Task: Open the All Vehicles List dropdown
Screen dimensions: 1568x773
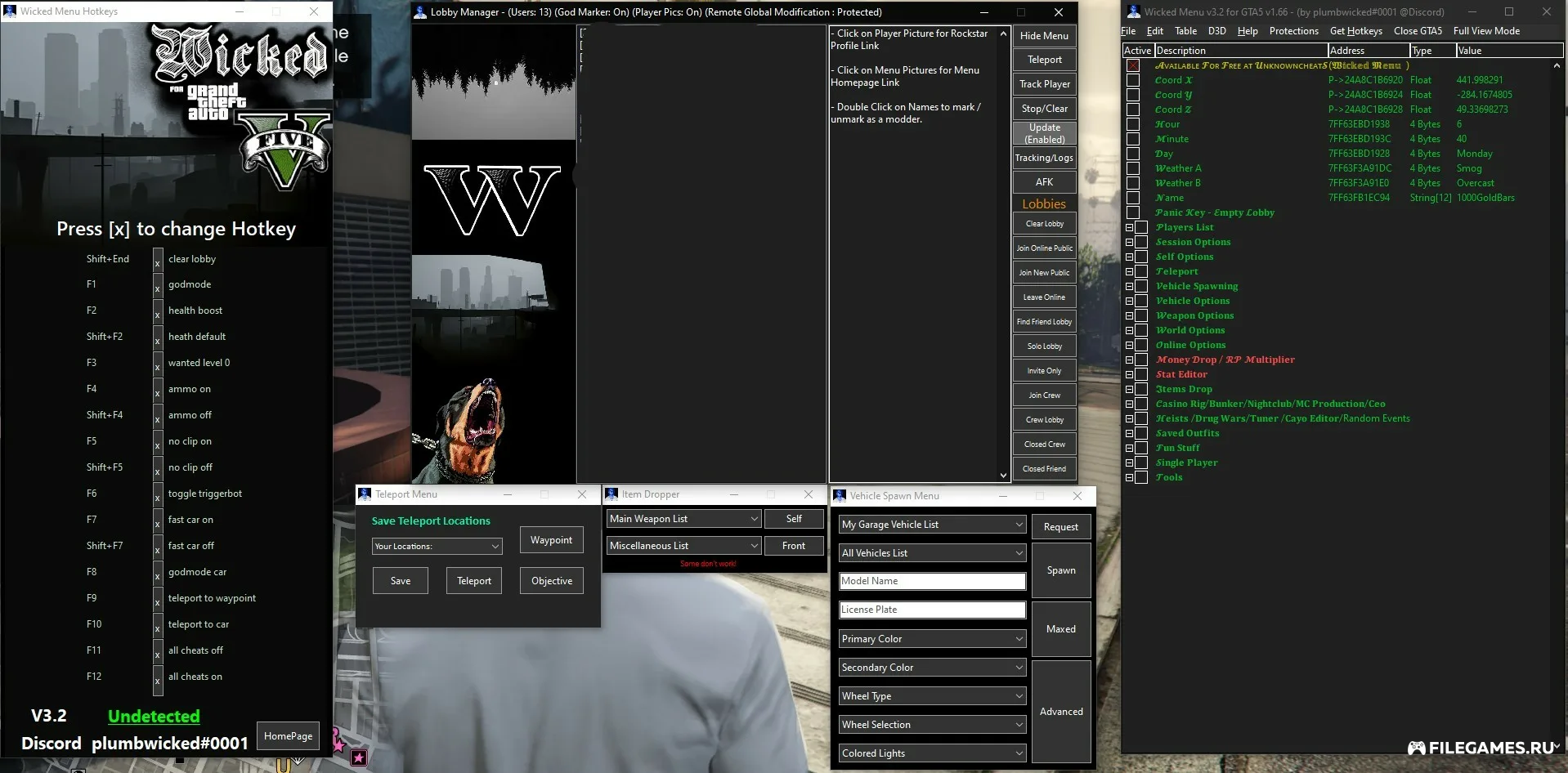Action: coord(933,553)
